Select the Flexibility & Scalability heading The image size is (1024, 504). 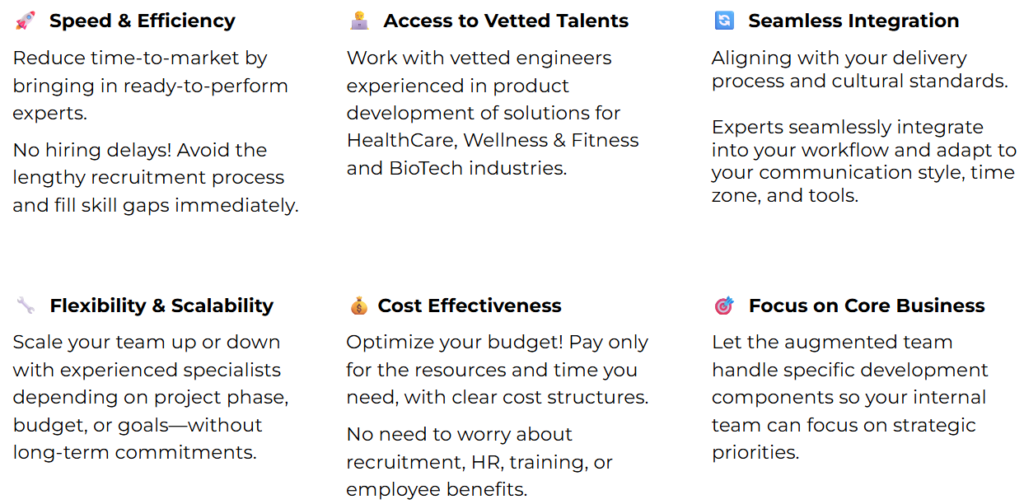(161, 306)
